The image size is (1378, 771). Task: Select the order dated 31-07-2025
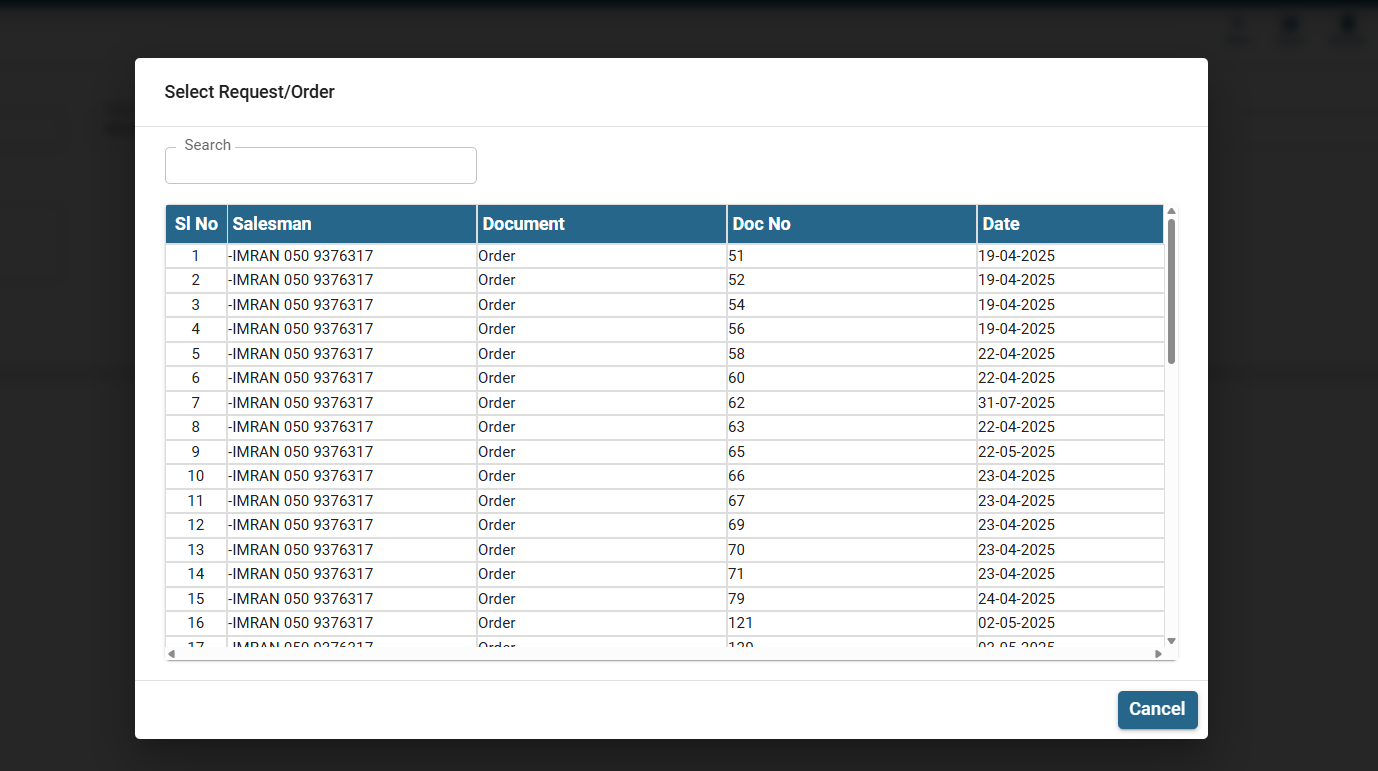(x=1016, y=403)
